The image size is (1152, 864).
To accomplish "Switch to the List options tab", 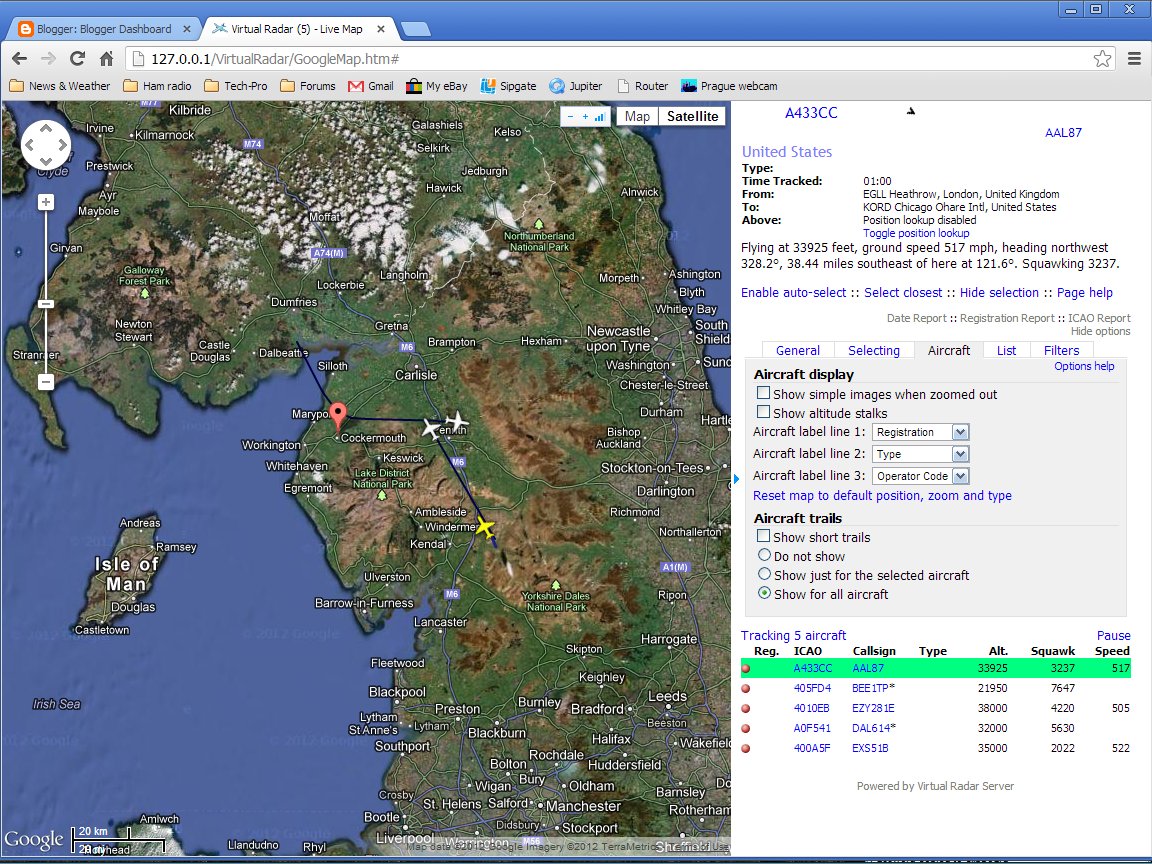I will (1007, 350).
